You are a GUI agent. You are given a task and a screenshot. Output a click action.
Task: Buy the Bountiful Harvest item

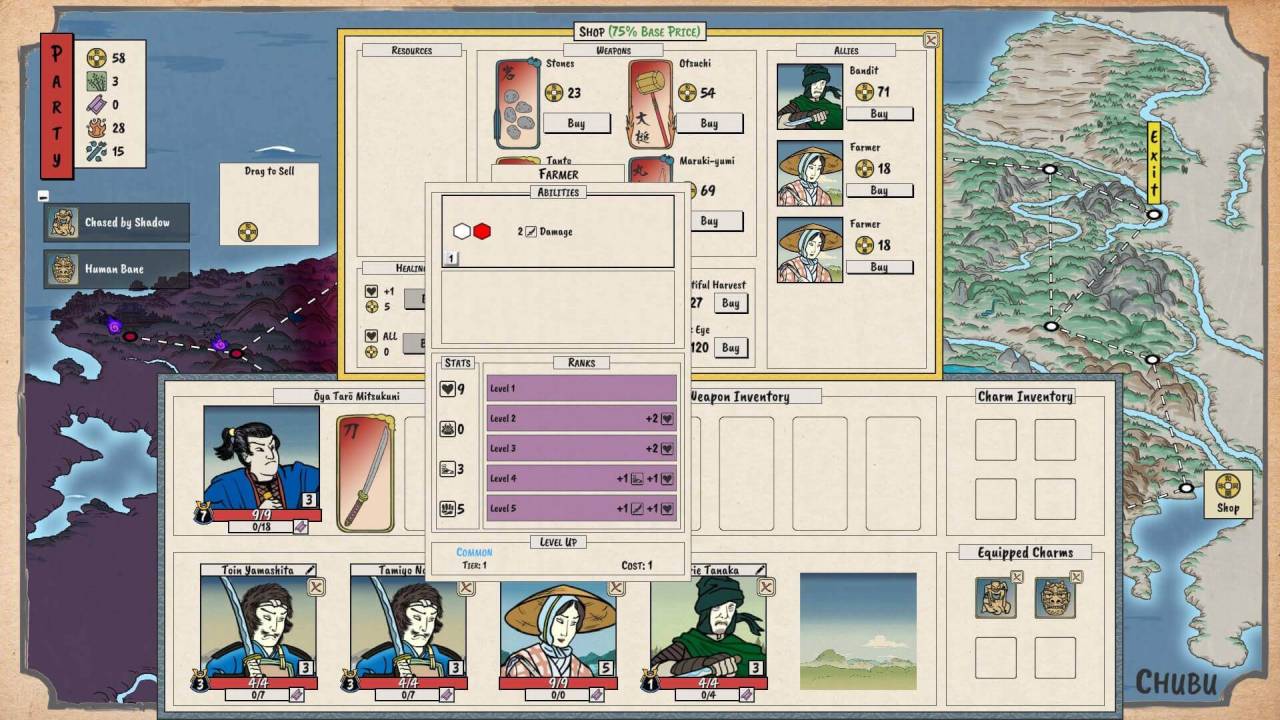click(731, 303)
